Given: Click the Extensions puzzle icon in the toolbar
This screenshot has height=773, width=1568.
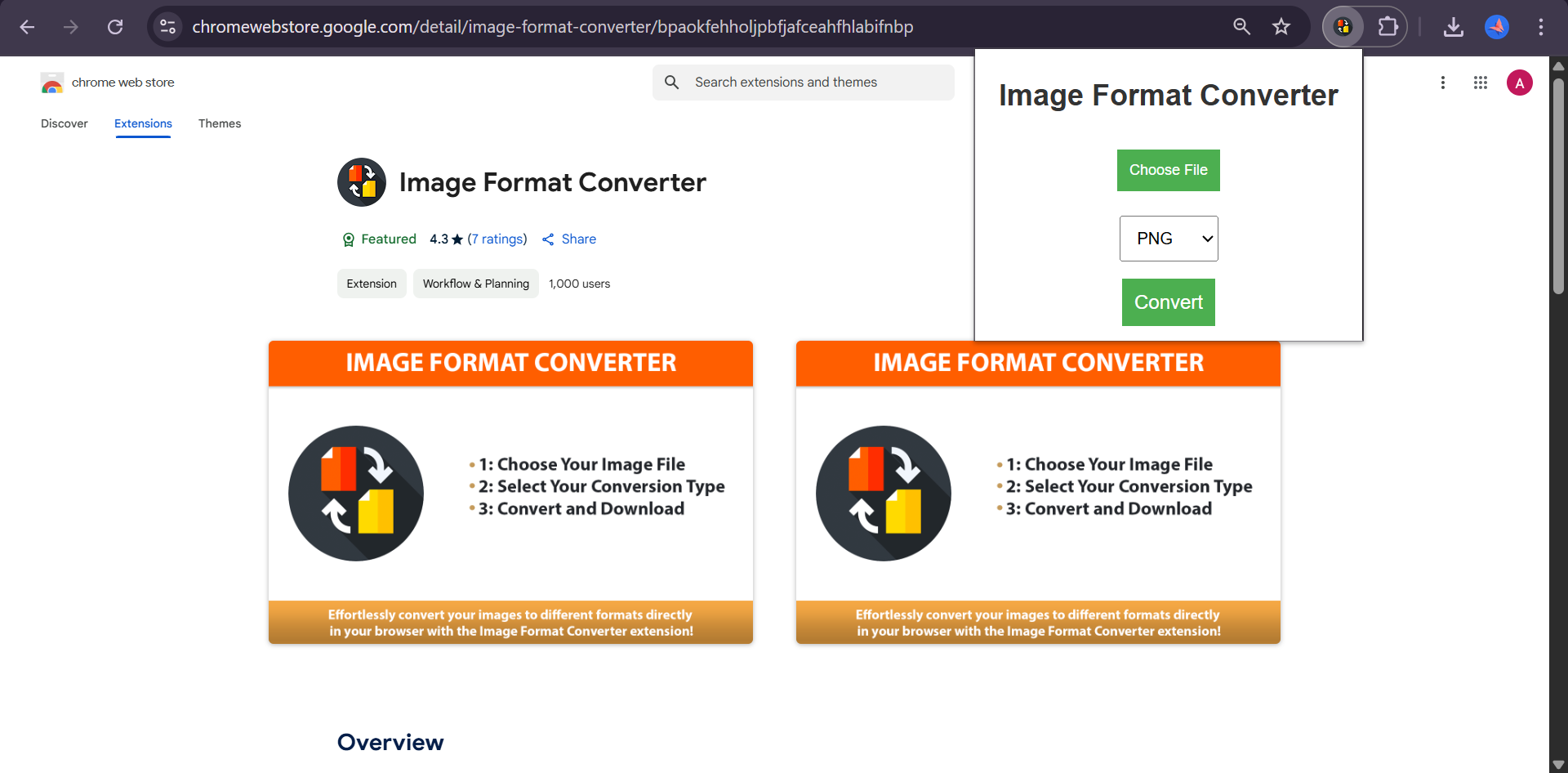Looking at the screenshot, I should [x=1388, y=26].
